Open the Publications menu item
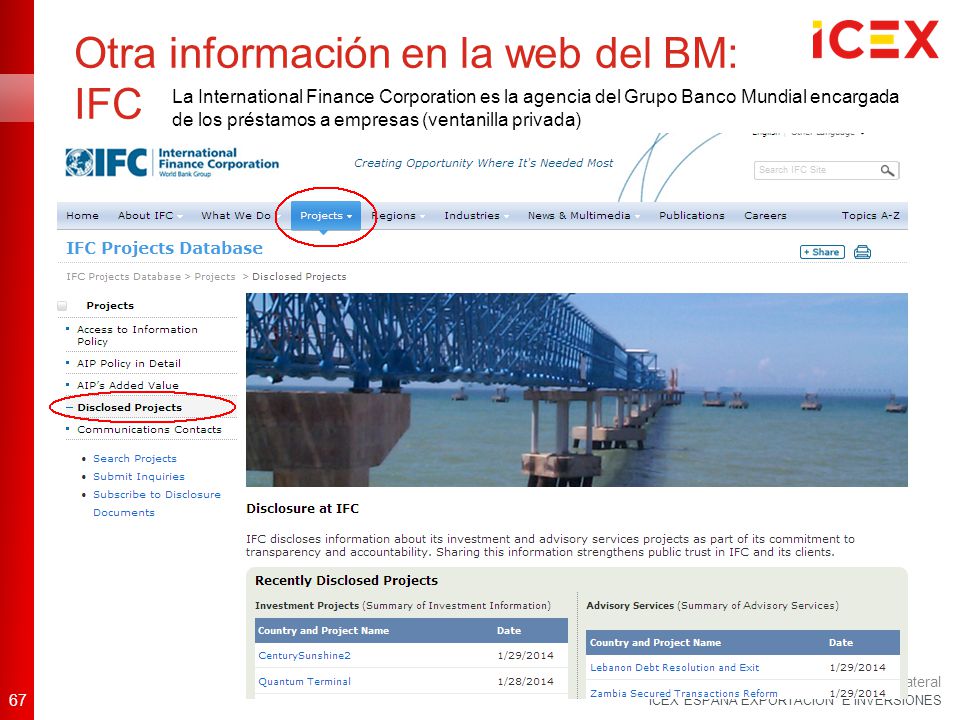The width and height of the screenshot is (960, 720). [691, 216]
